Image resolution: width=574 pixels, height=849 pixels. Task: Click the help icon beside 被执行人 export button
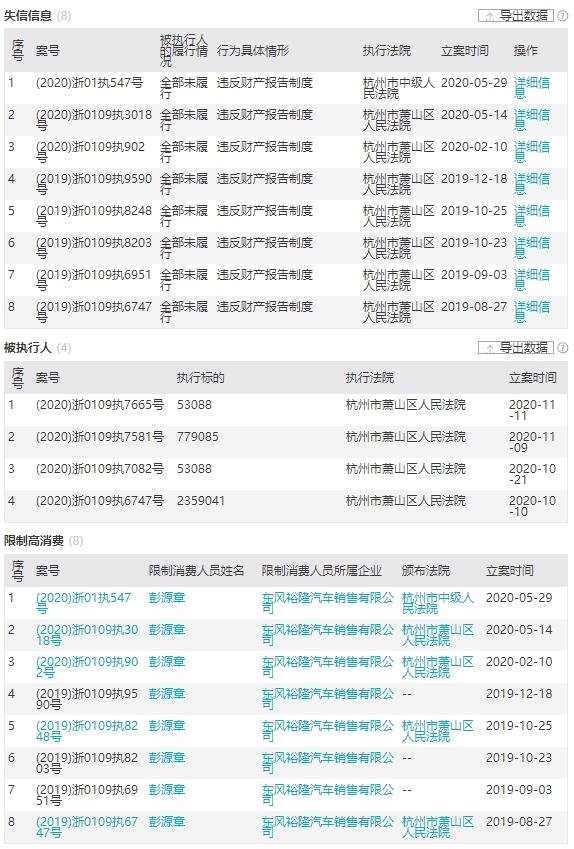coord(563,348)
